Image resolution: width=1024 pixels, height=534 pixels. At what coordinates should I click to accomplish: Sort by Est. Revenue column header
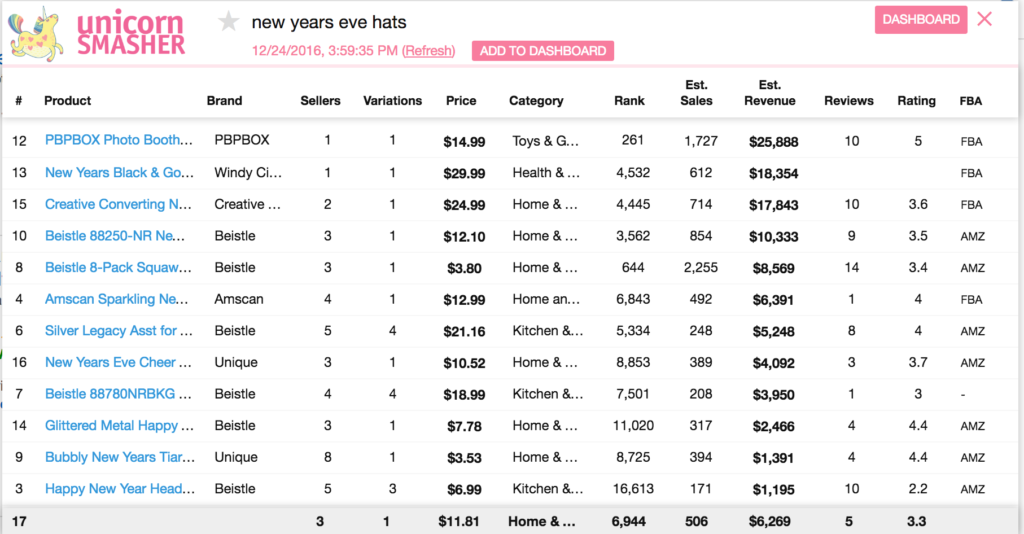coord(769,93)
